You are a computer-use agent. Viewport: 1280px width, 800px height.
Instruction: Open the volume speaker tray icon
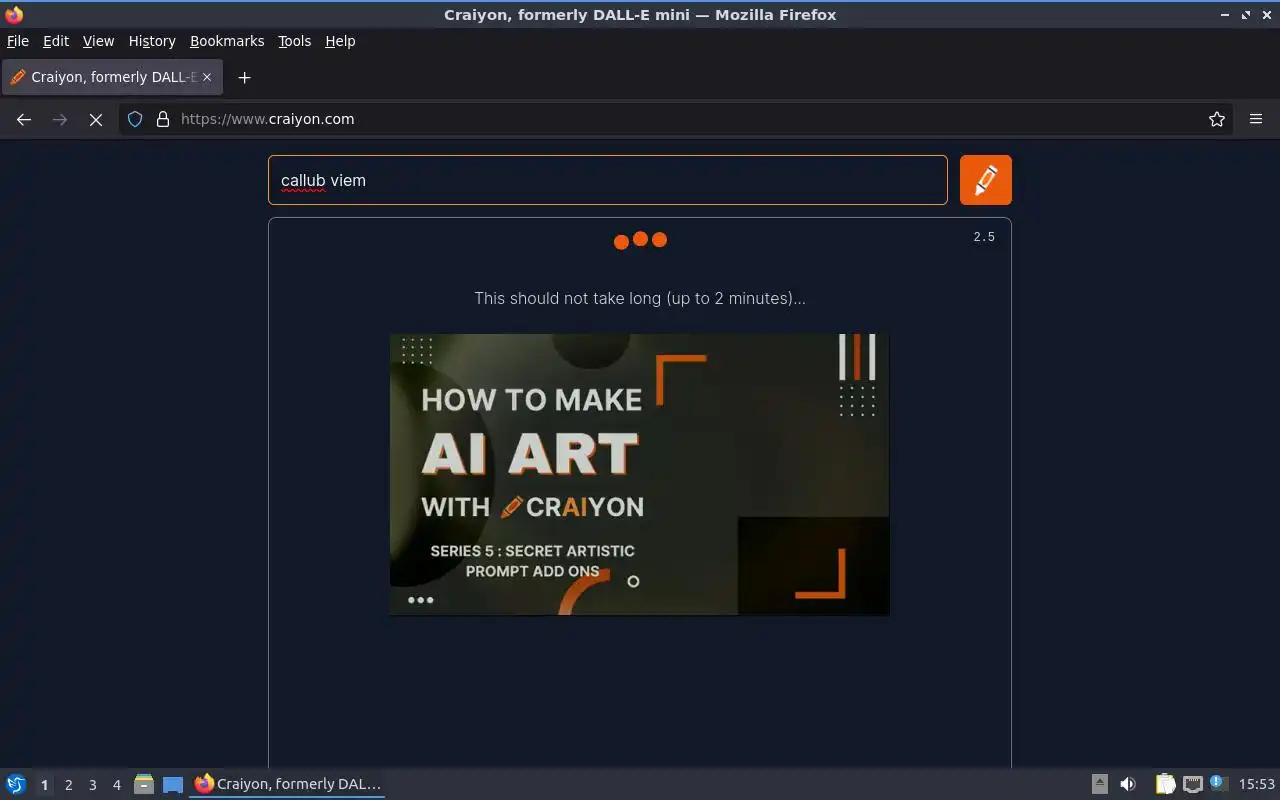coord(1128,784)
